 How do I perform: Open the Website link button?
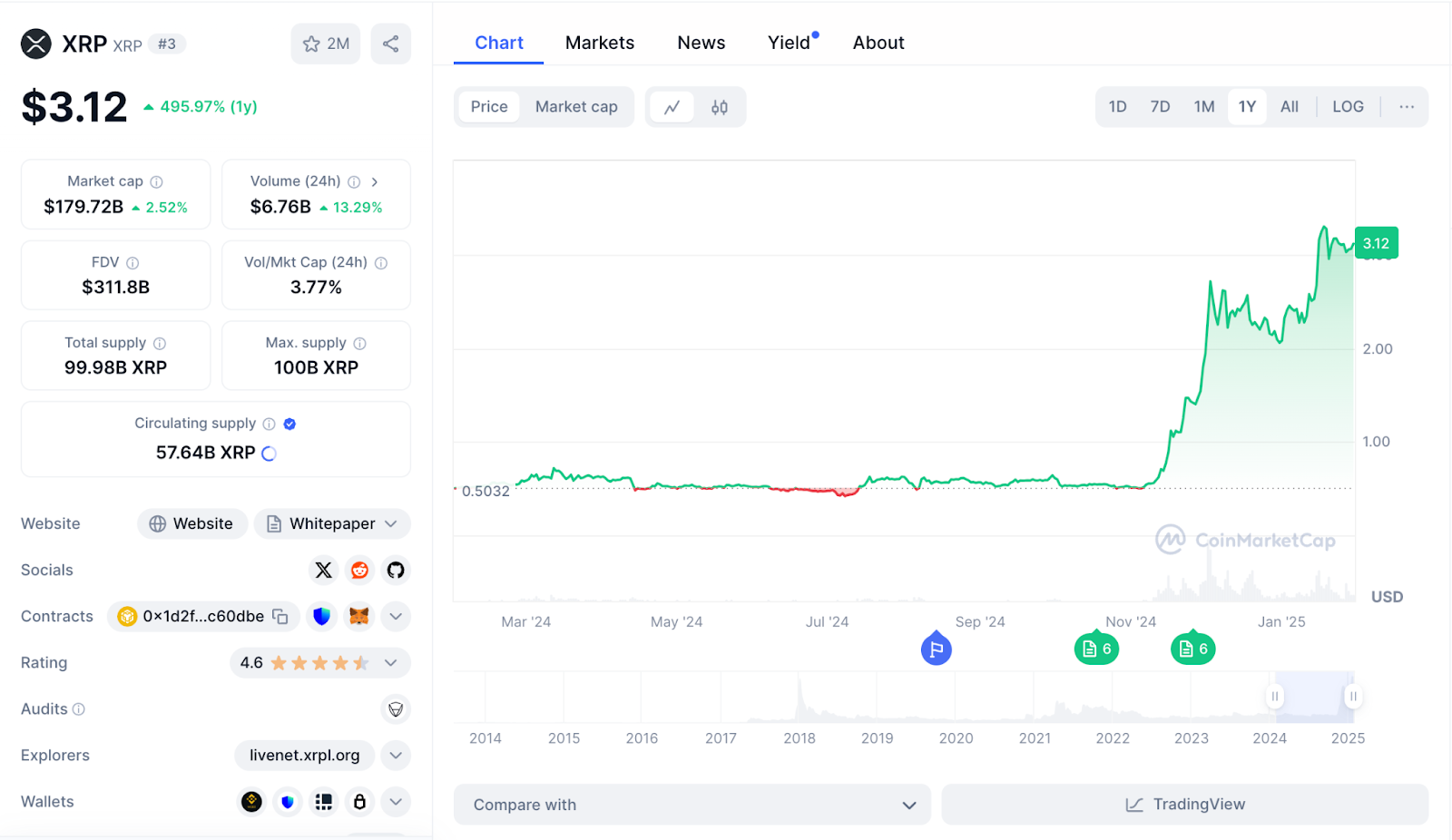pos(192,524)
